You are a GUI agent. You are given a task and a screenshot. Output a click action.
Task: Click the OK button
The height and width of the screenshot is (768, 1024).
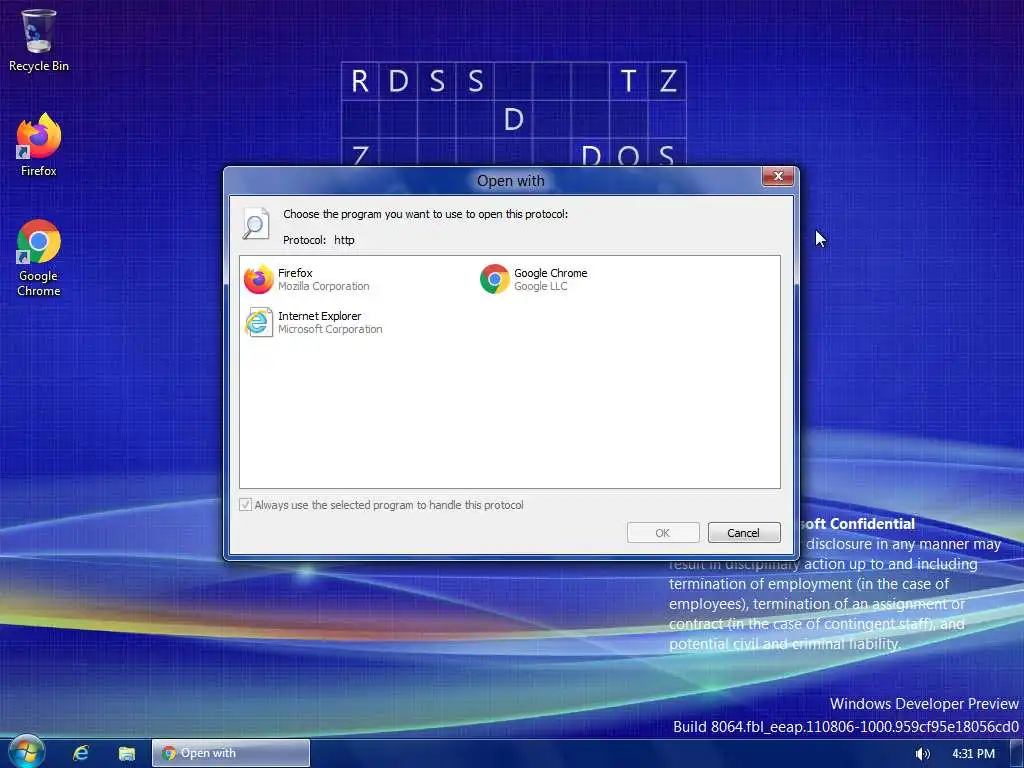click(663, 533)
